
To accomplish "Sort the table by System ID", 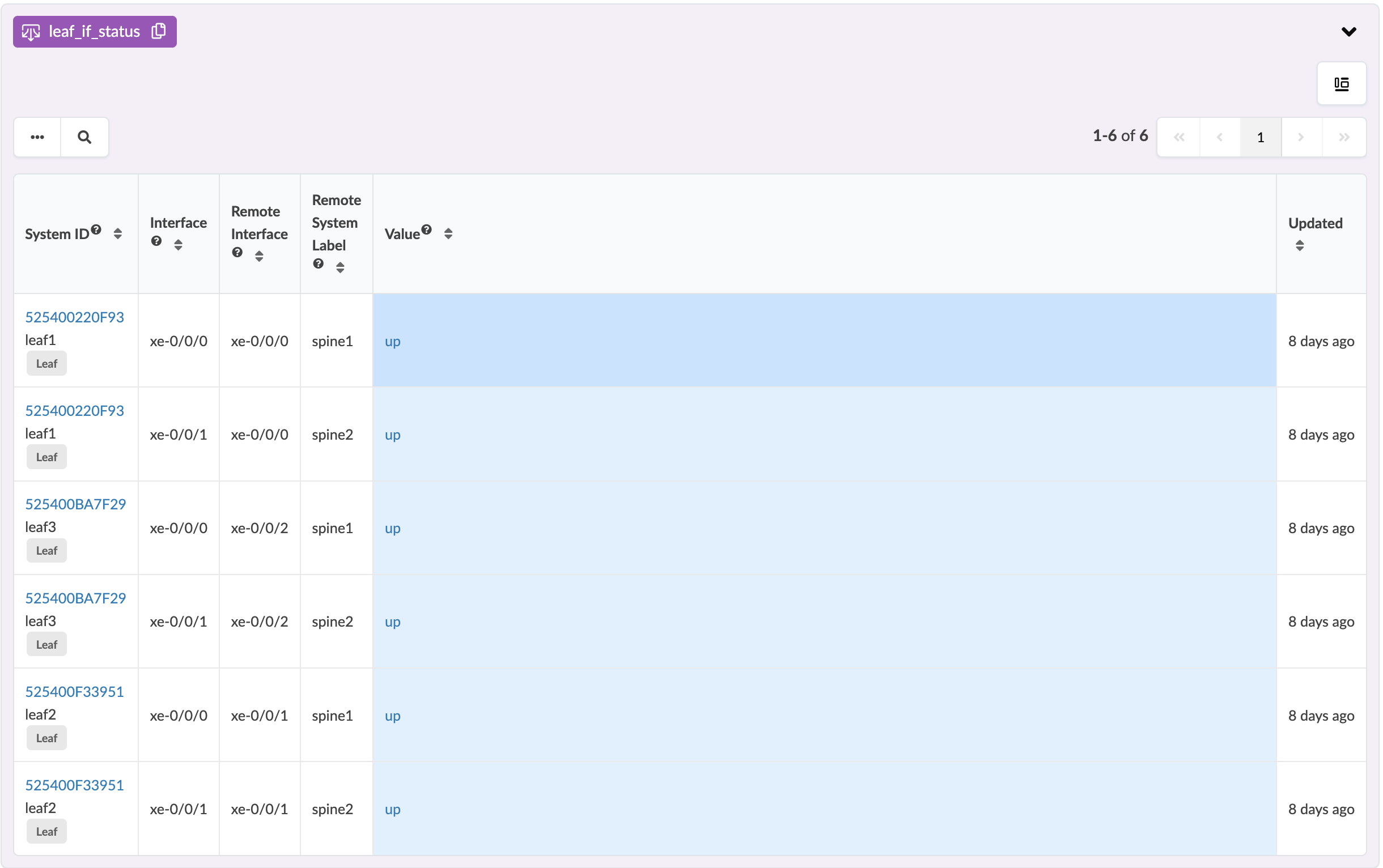I will pos(118,233).
